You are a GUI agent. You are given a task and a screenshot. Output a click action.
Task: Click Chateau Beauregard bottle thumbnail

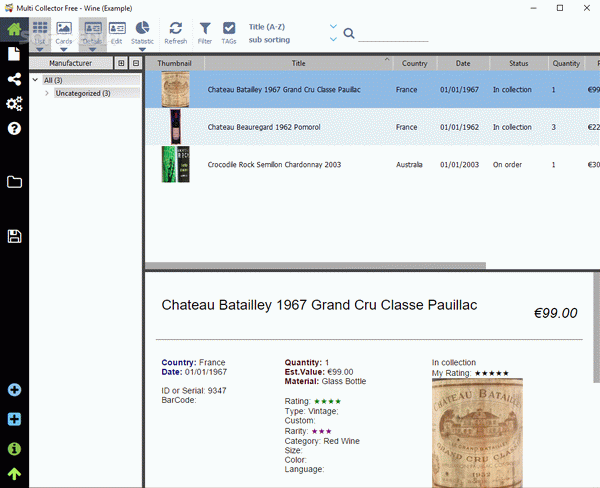pyautogui.click(x=176, y=127)
